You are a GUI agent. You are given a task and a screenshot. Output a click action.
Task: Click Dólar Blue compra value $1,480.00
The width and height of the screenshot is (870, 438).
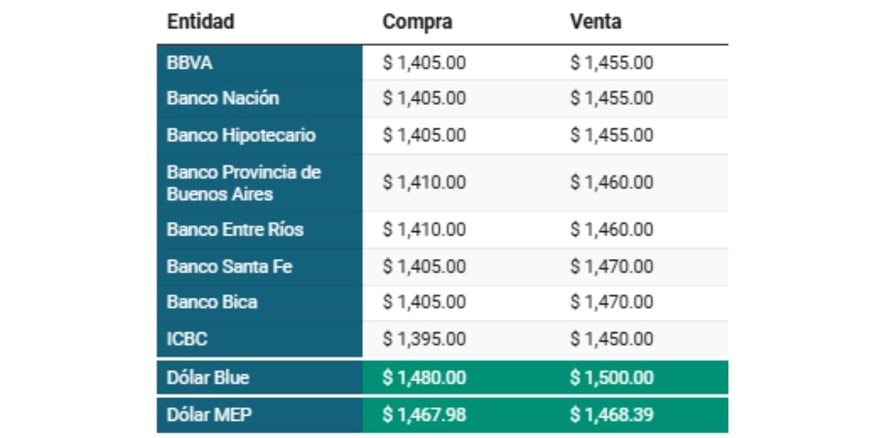pyautogui.click(x=424, y=378)
